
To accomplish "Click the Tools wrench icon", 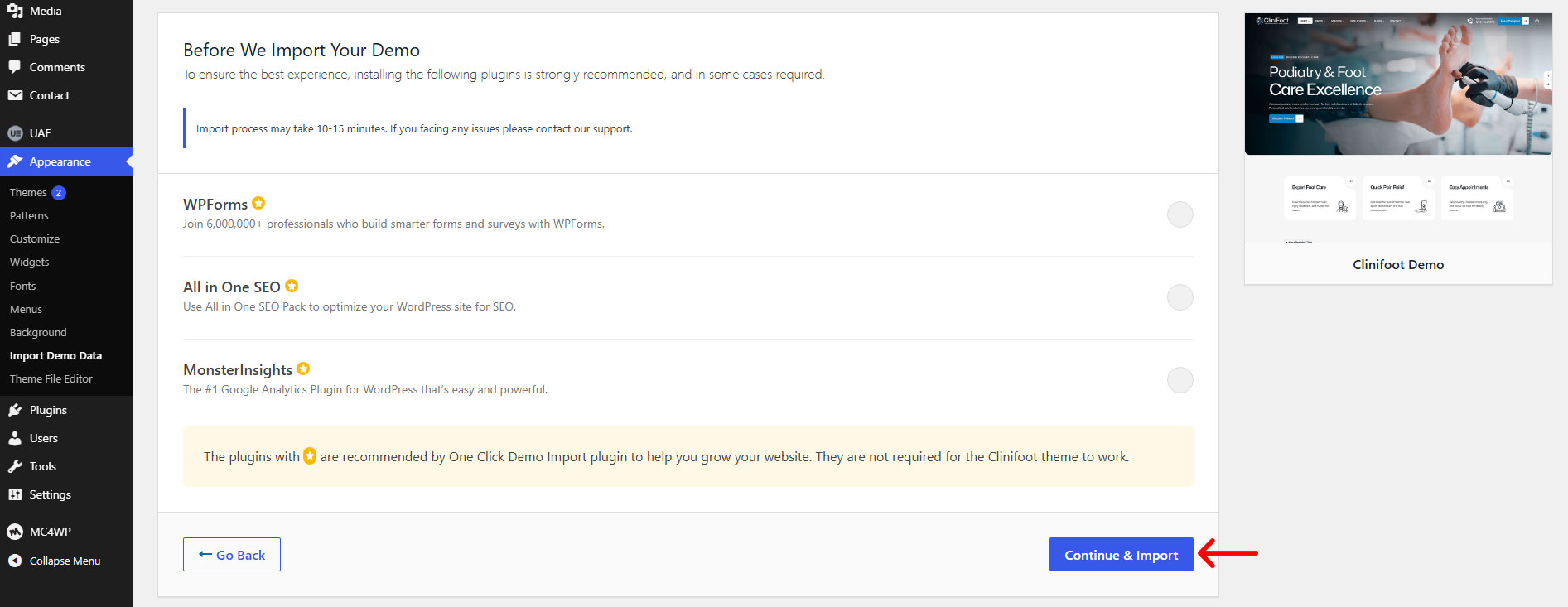I will tap(15, 466).
